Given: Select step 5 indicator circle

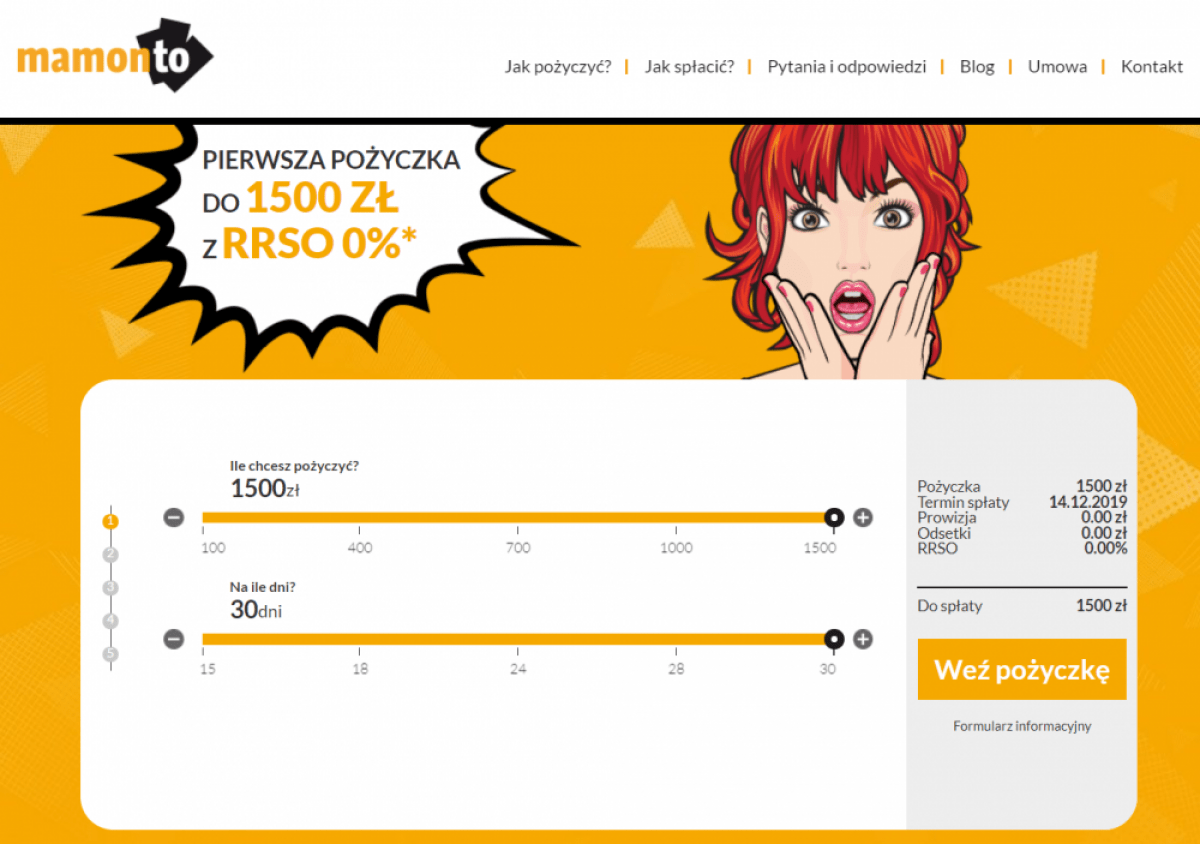Looking at the screenshot, I should coord(111,655).
